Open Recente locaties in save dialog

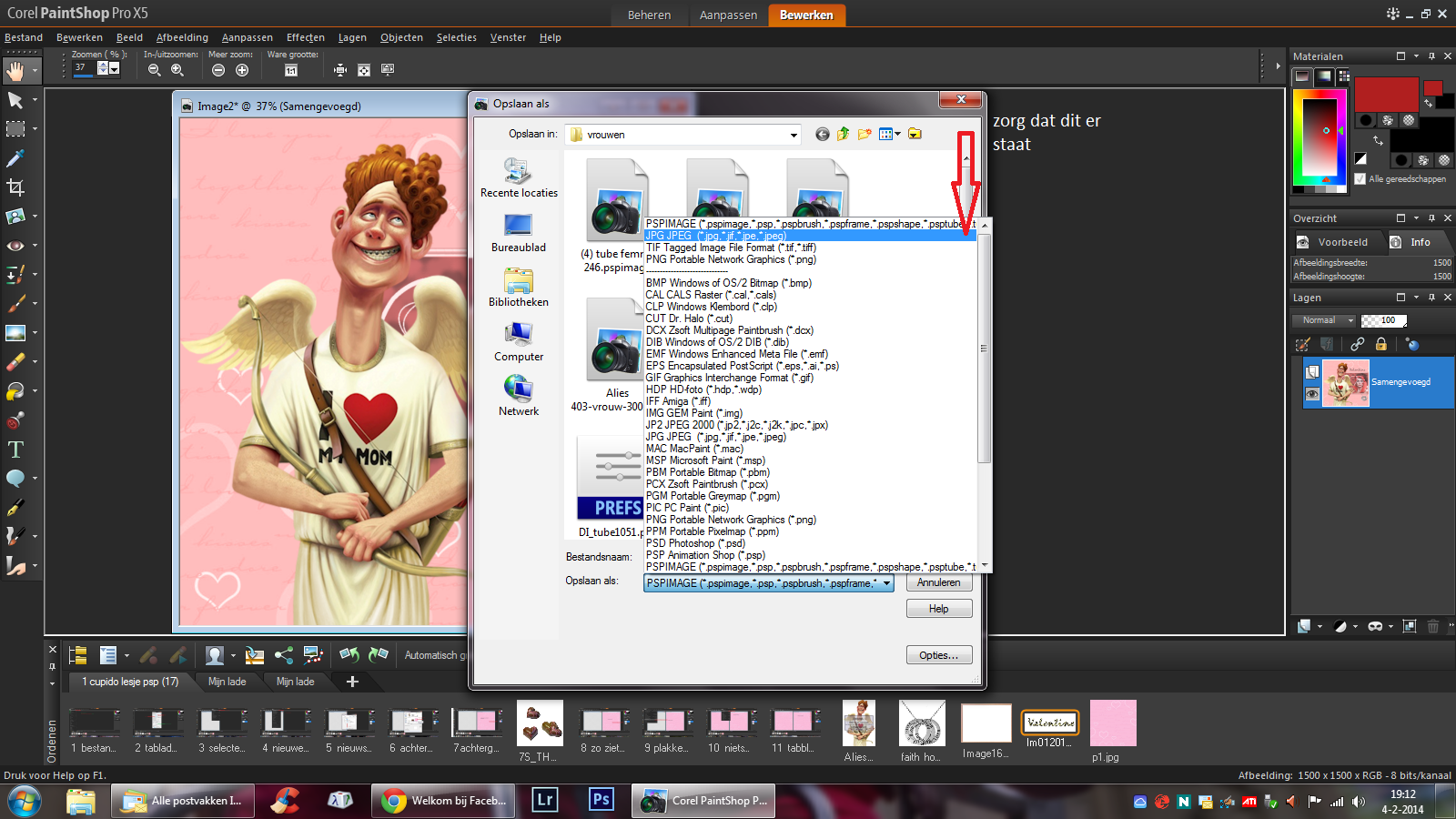519,178
